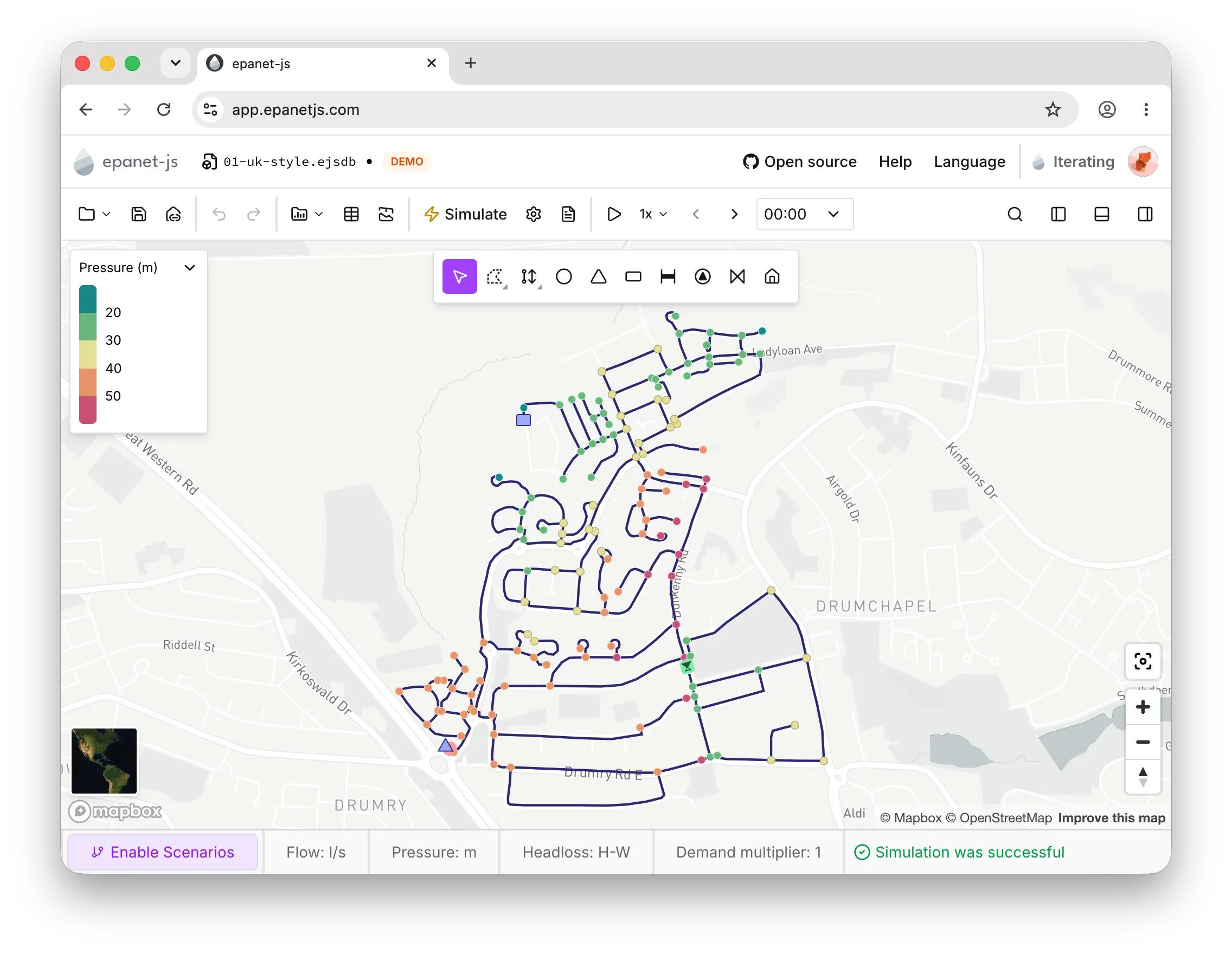This screenshot has width=1232, height=954.
Task: Click the crimson legend color swatch
Action: tap(87, 410)
